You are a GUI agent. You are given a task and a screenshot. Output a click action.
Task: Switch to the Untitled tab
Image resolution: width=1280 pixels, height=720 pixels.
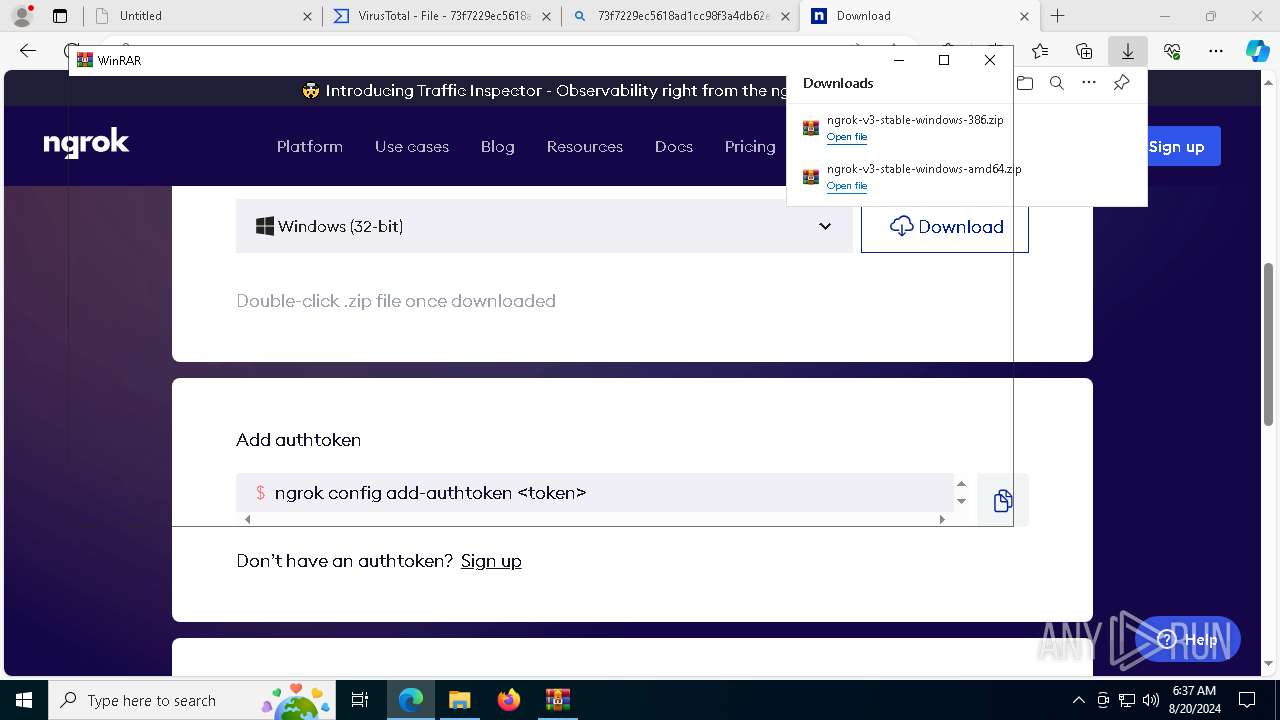point(202,16)
